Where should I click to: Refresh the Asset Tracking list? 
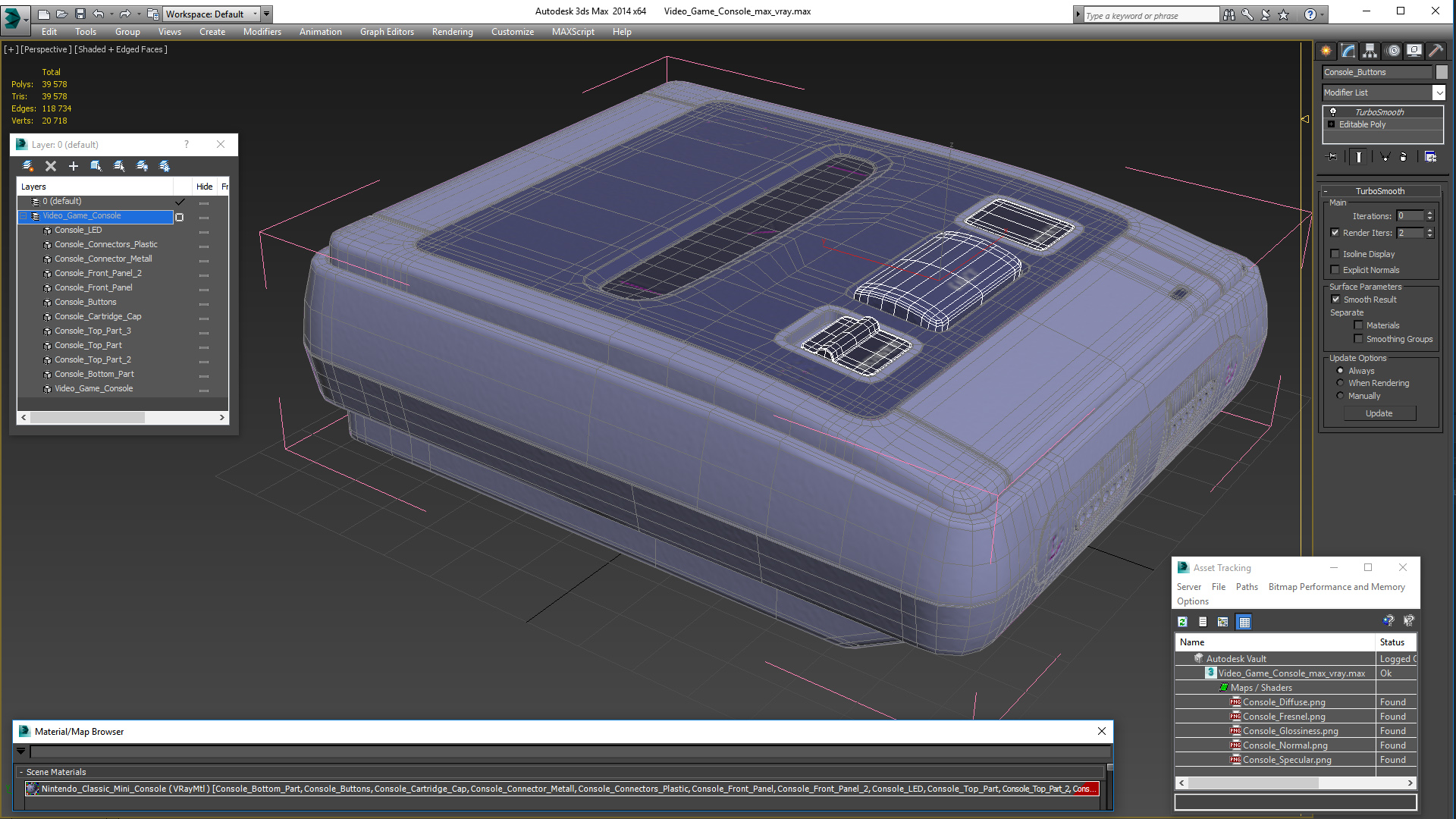point(1182,622)
